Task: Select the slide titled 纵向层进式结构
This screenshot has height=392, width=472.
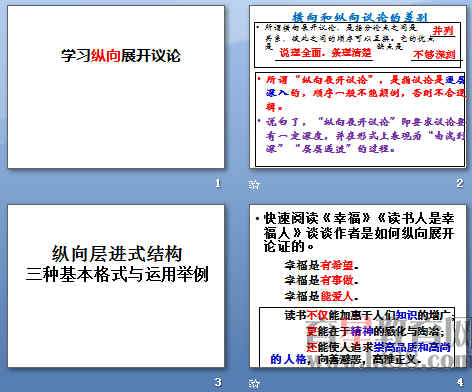Action: click(116, 286)
